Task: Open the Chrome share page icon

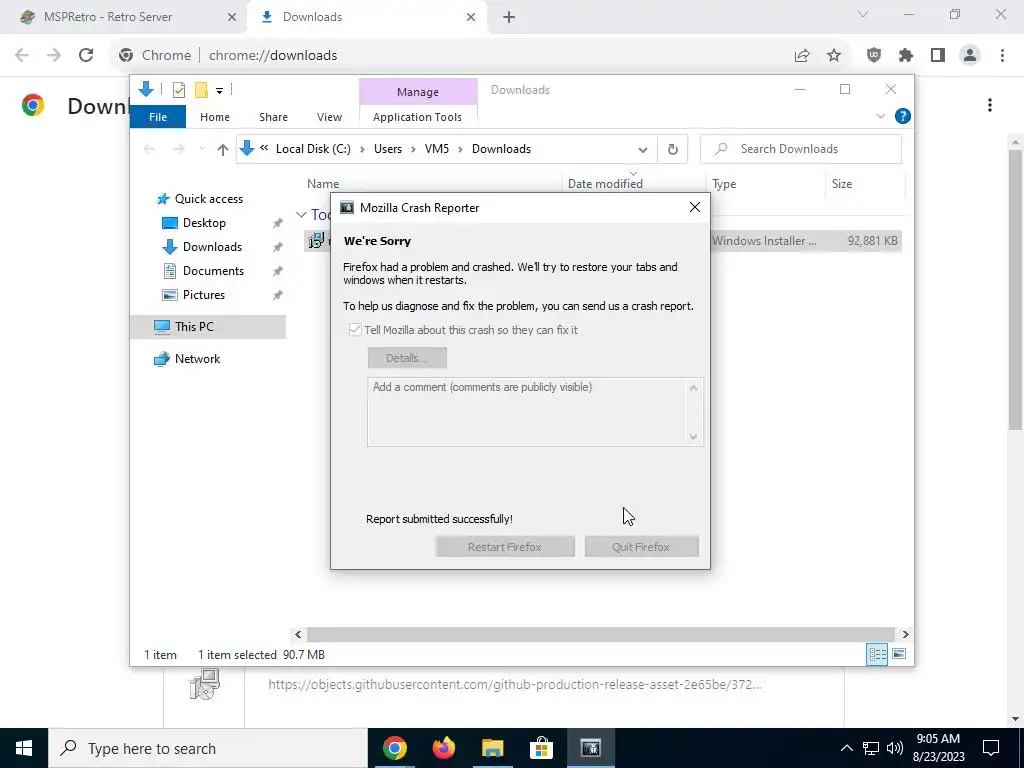Action: [802, 56]
